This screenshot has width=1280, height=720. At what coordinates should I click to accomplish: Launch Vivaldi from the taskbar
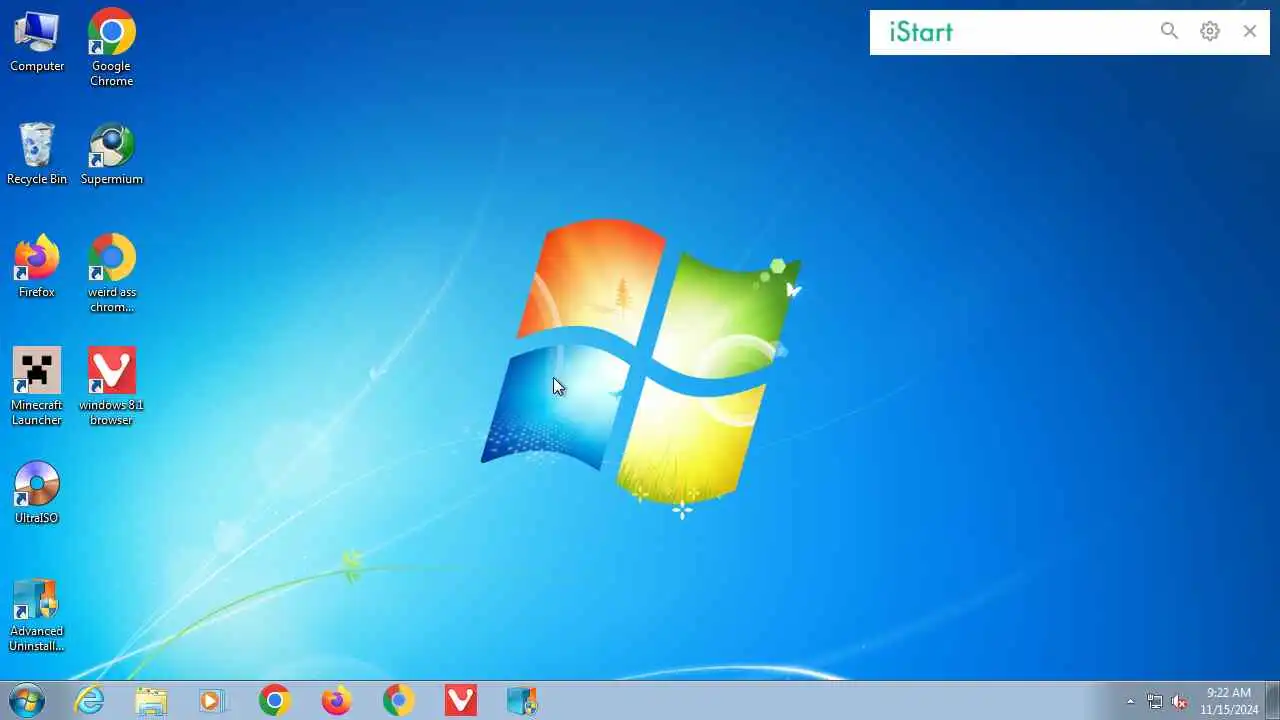pos(460,701)
